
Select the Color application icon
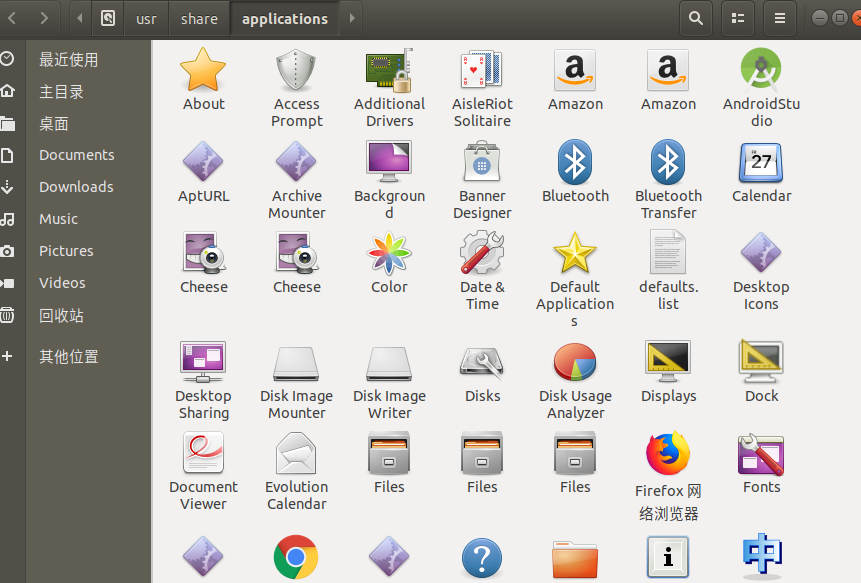389,254
